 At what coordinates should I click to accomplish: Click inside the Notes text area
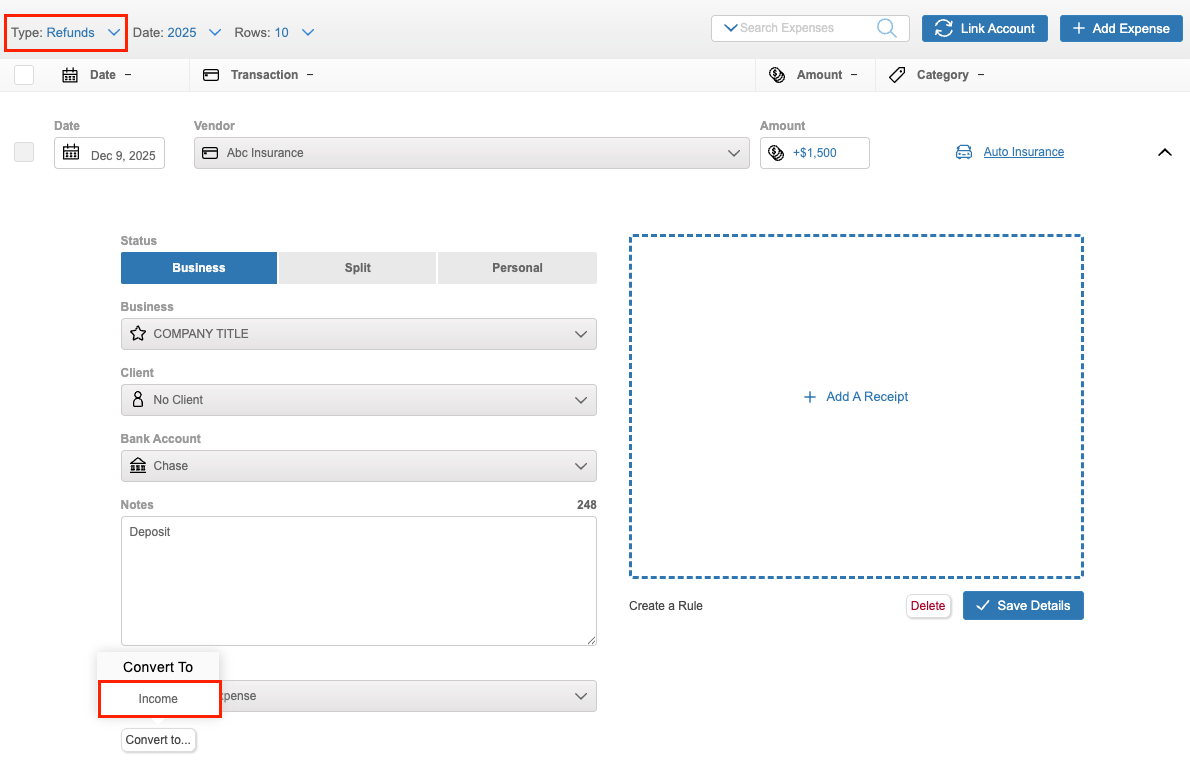tap(358, 581)
